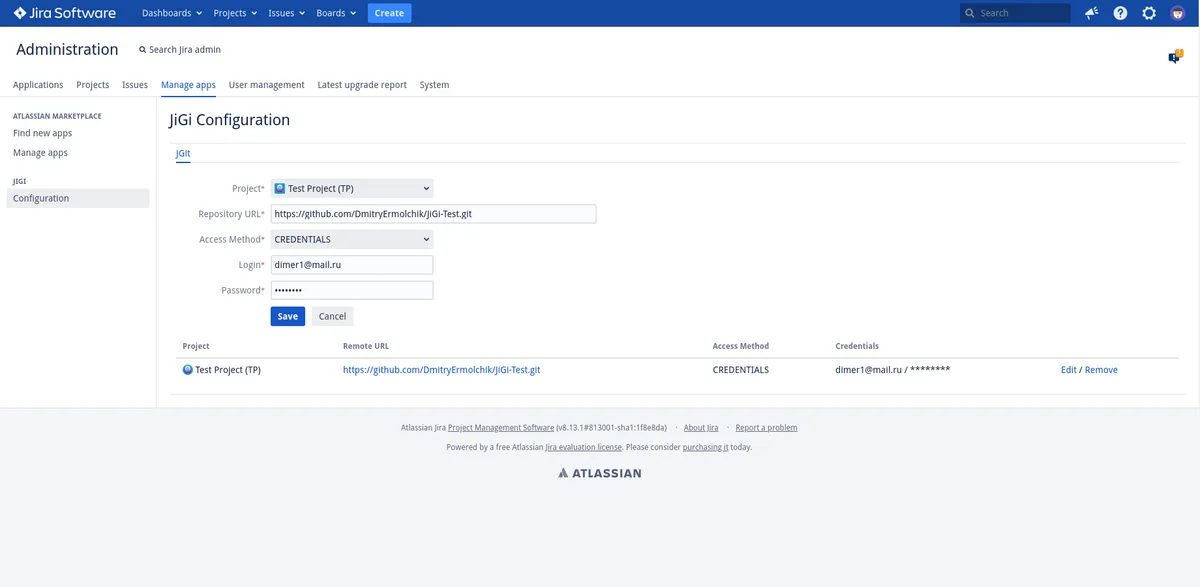Select Configuration in the JIGI sidebar

click(78, 198)
